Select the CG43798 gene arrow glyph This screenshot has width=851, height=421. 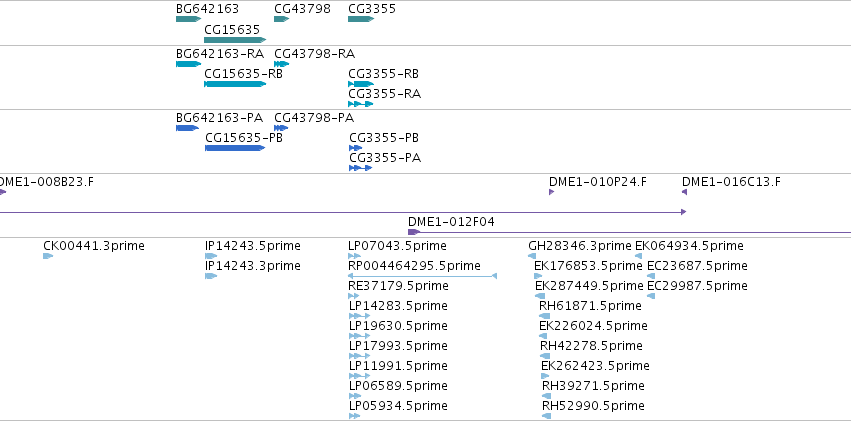(282, 19)
